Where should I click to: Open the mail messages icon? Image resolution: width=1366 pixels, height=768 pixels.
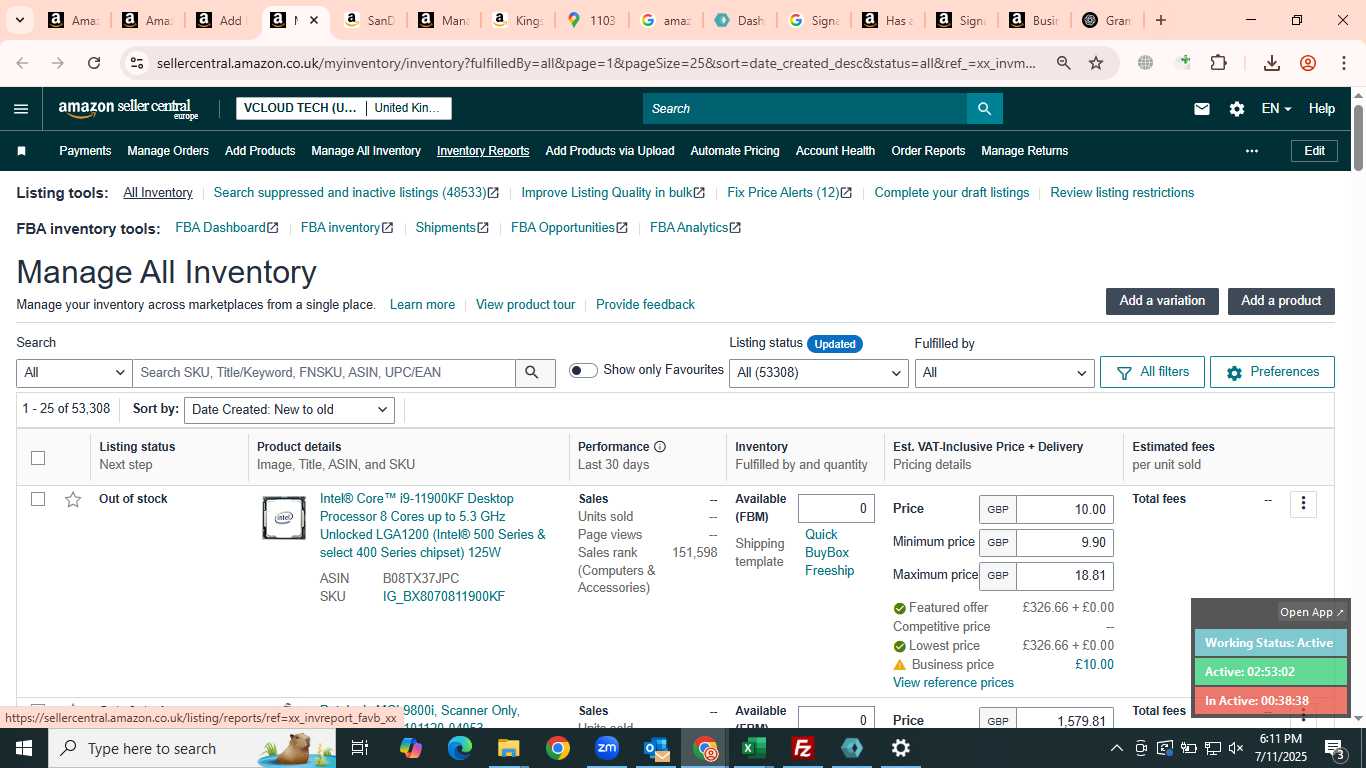(1202, 109)
